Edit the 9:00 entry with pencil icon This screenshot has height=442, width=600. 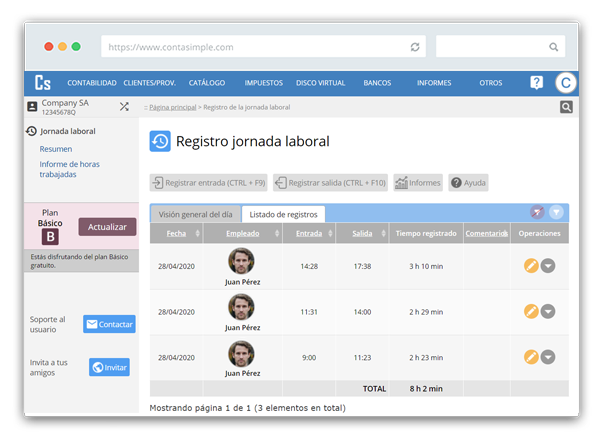point(531,357)
